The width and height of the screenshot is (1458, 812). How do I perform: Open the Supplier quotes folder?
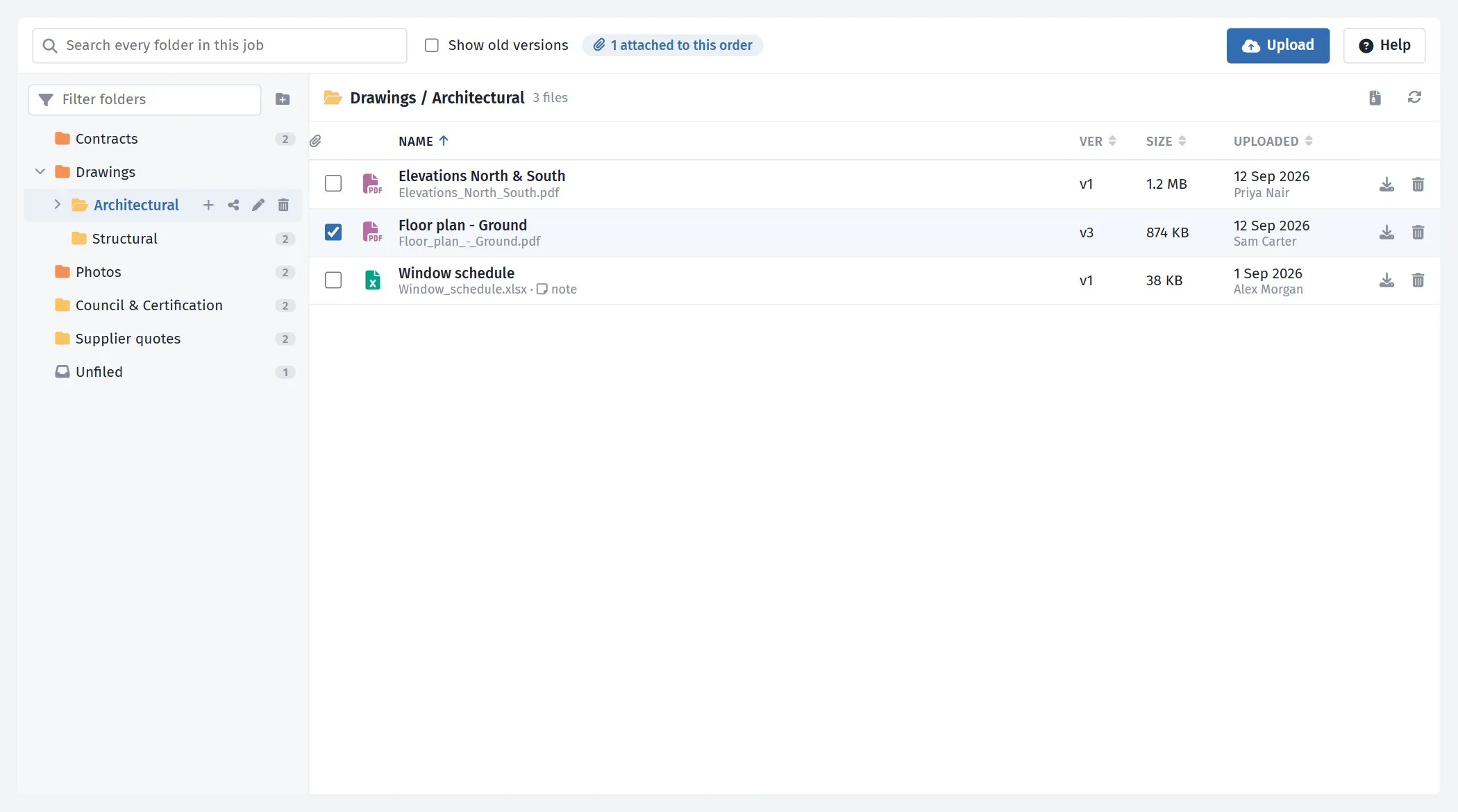point(163,339)
